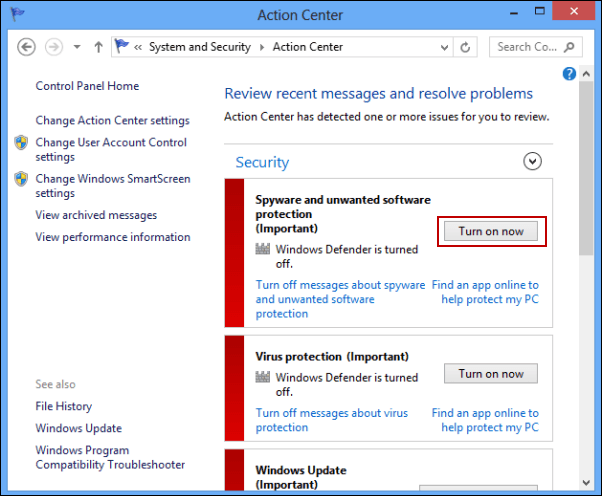
Task: Click Turn off messages about virus protection
Action: [332, 420]
